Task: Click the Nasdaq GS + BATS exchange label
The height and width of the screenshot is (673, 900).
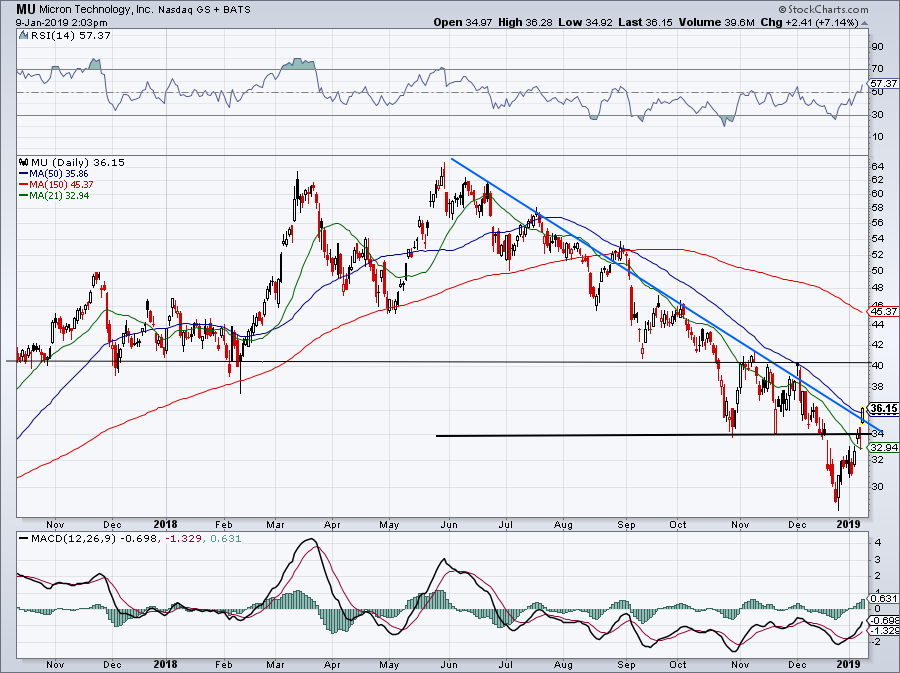Action: coord(204,10)
